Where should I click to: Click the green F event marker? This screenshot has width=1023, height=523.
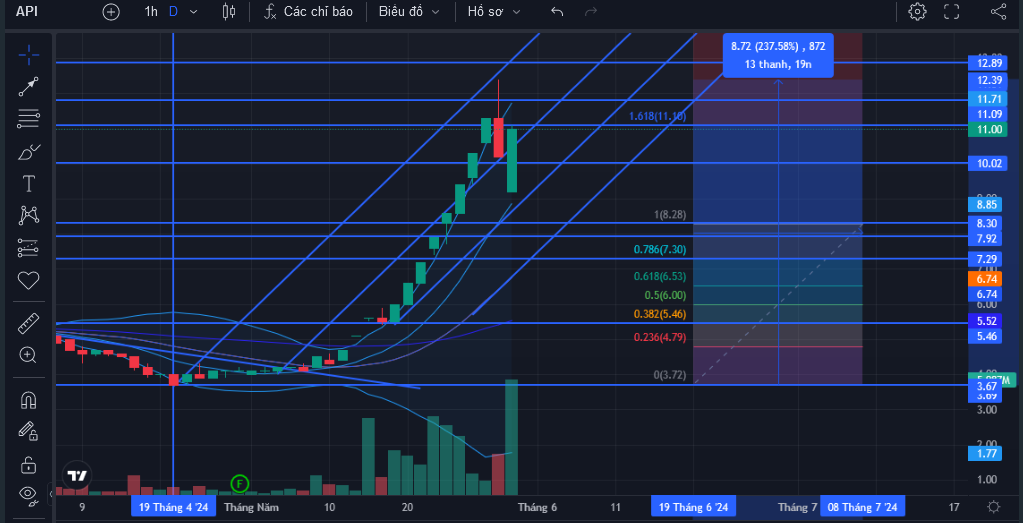click(x=240, y=484)
